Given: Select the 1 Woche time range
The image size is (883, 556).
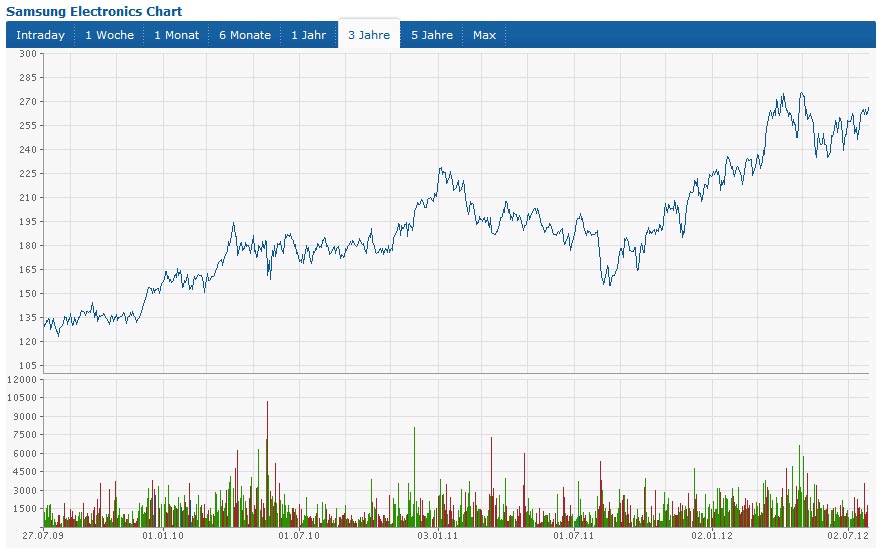Looking at the screenshot, I should click(x=109, y=35).
